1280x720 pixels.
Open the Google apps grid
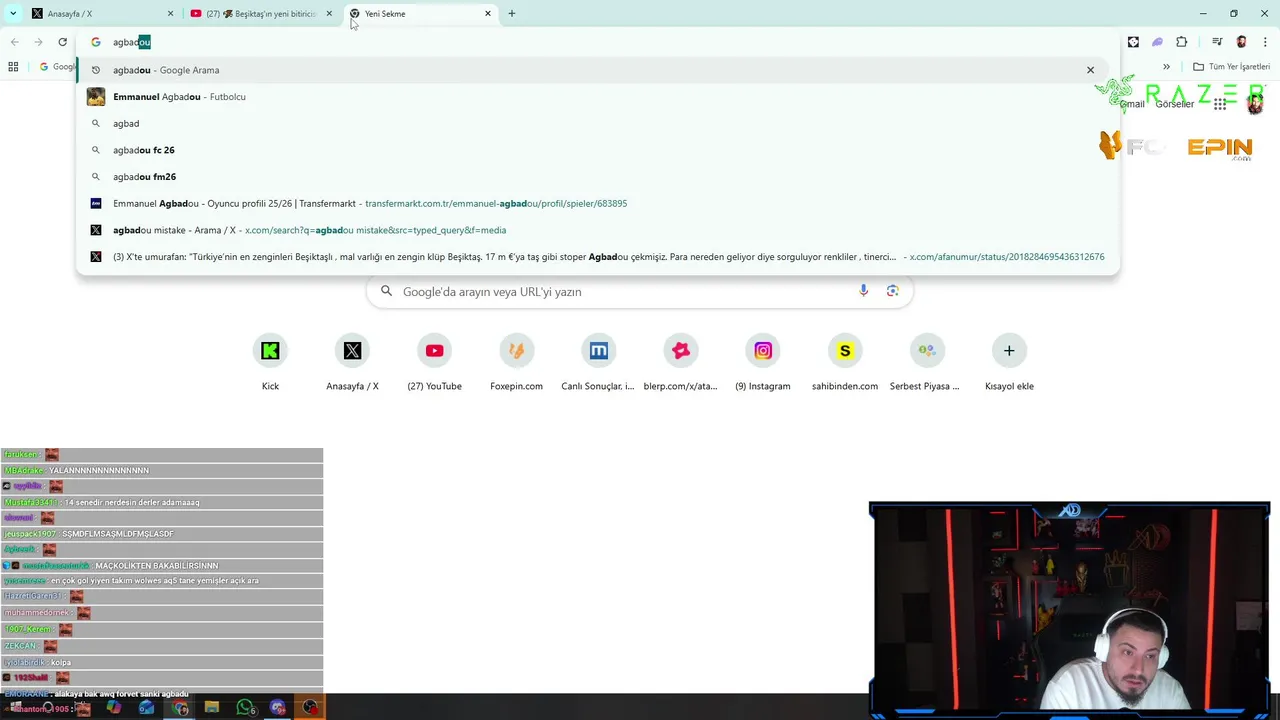pos(1219,104)
